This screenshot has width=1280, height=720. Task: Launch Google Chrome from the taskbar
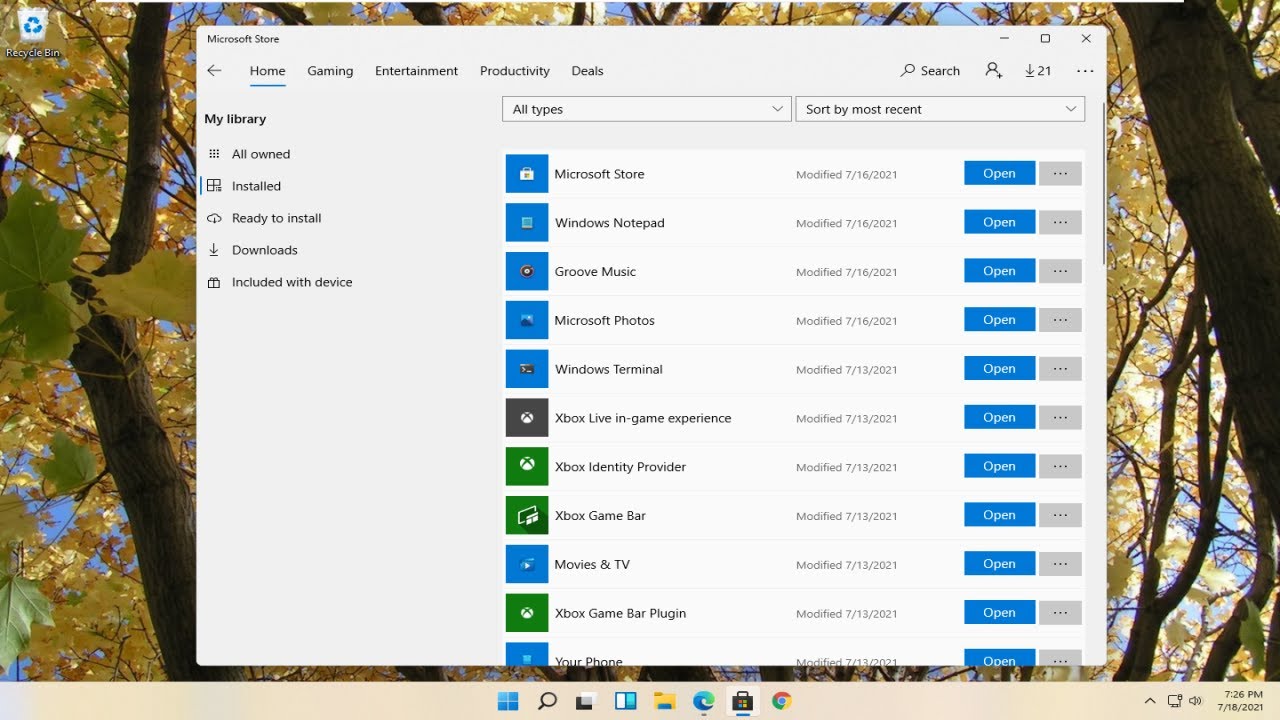click(782, 701)
